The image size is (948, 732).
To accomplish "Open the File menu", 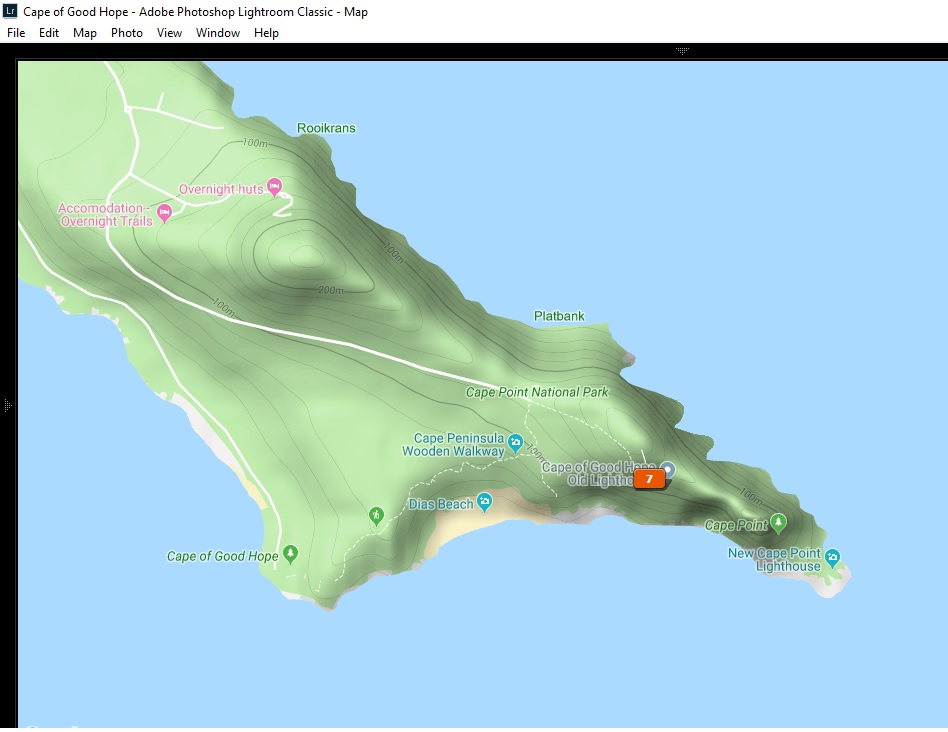I will click(x=16, y=33).
